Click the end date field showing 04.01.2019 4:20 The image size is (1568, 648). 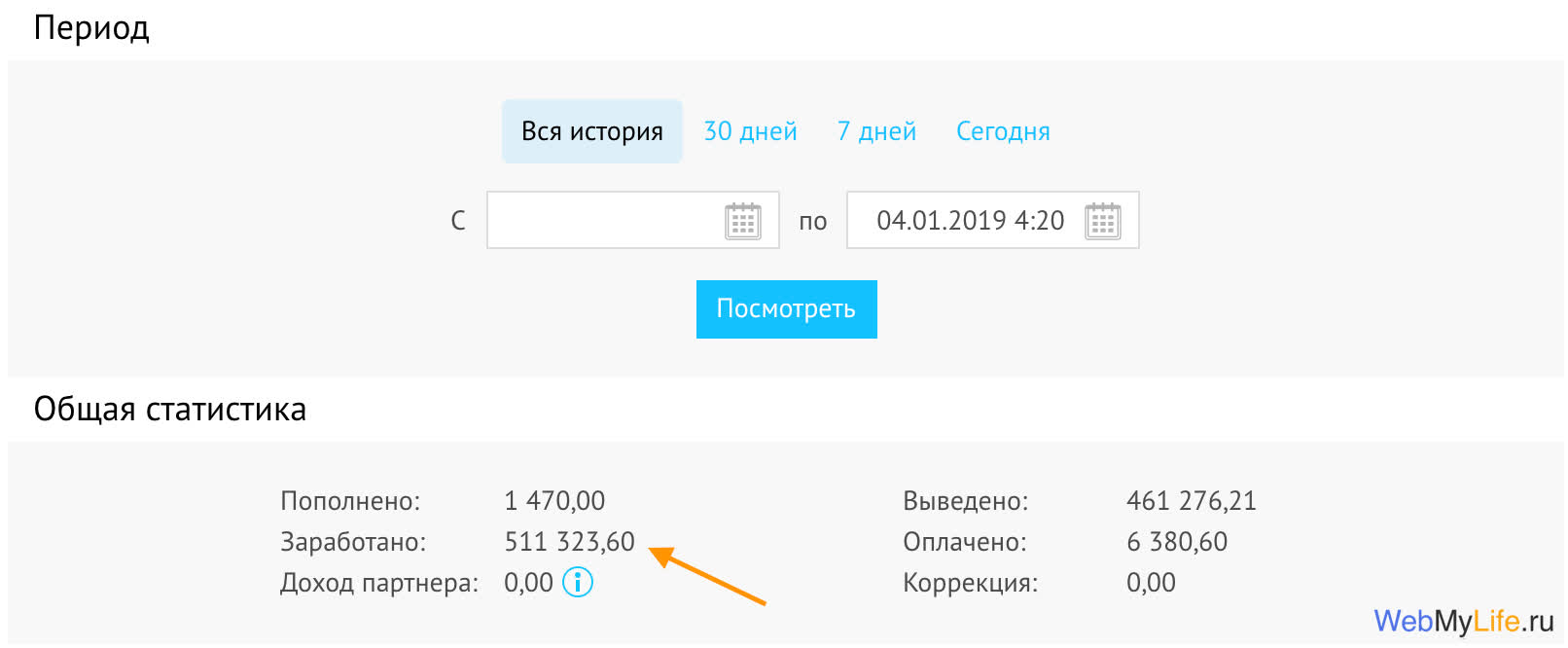pyautogui.click(x=969, y=221)
